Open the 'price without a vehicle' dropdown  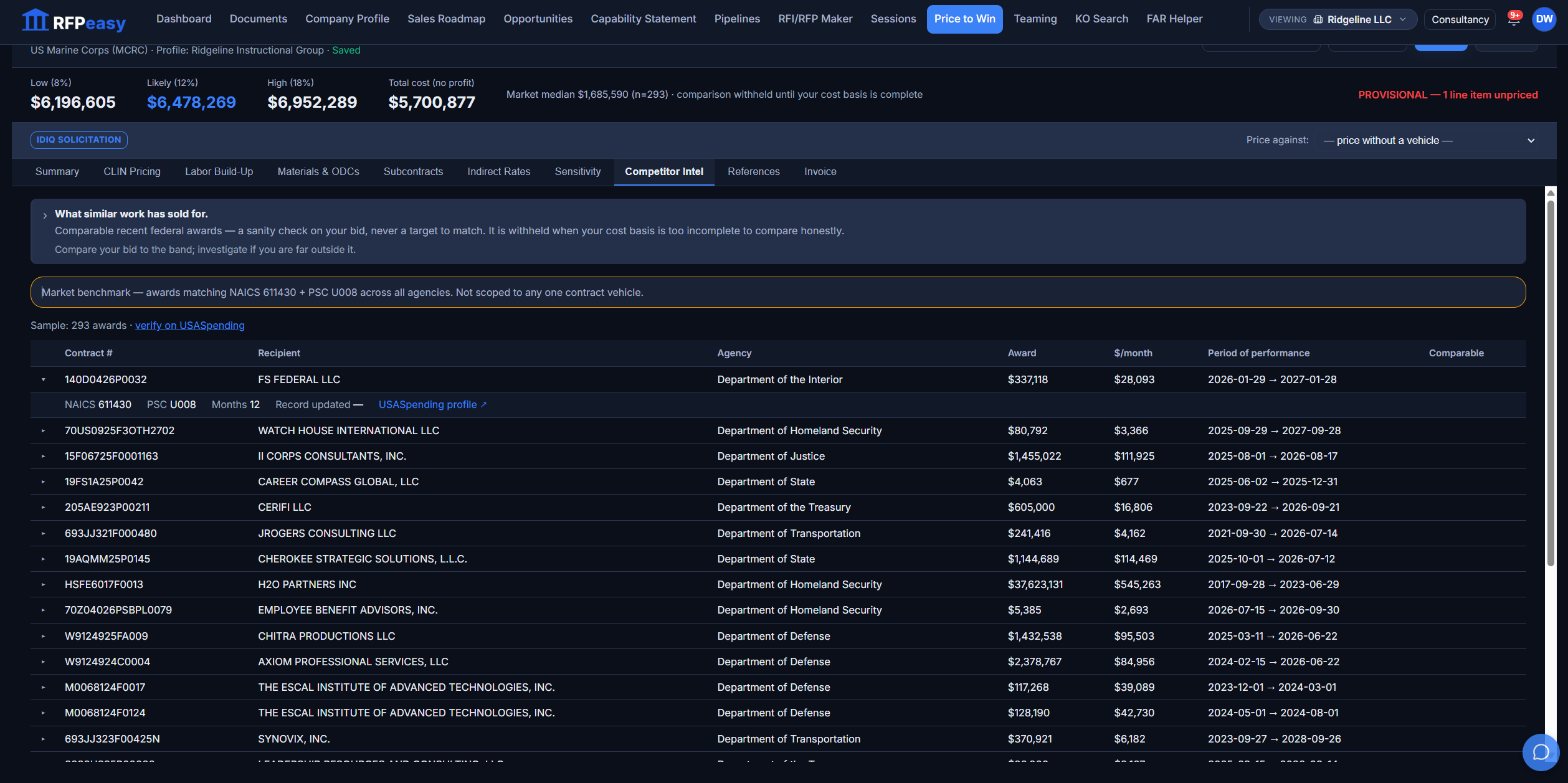point(1428,141)
